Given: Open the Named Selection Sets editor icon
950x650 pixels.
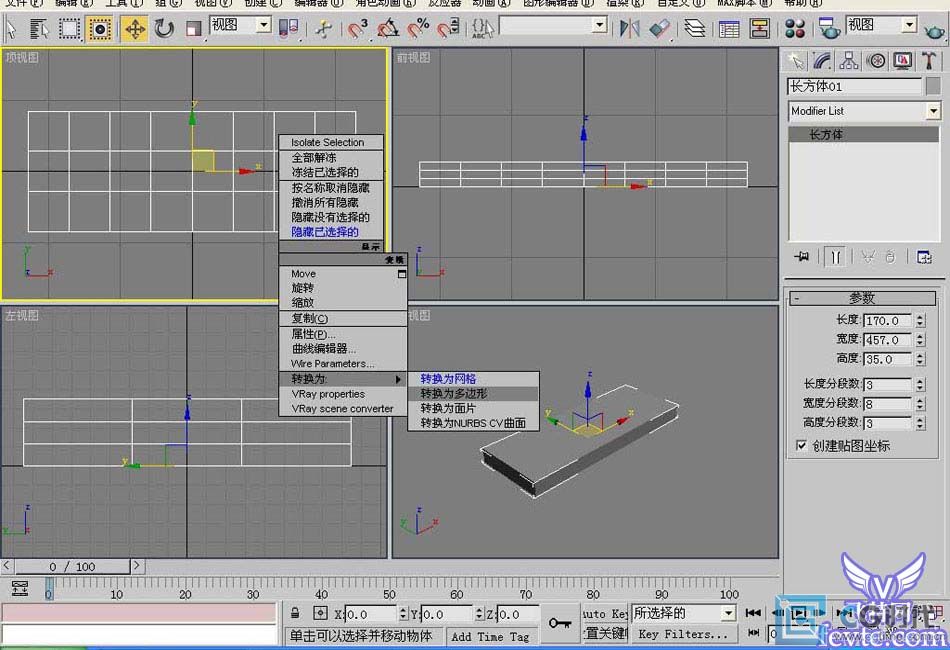Looking at the screenshot, I should coord(482,28).
